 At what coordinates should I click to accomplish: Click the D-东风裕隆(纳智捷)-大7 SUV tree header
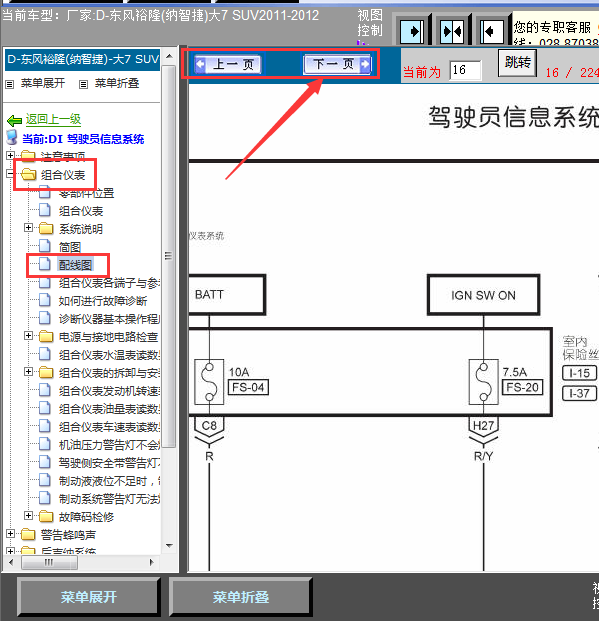click(82, 60)
